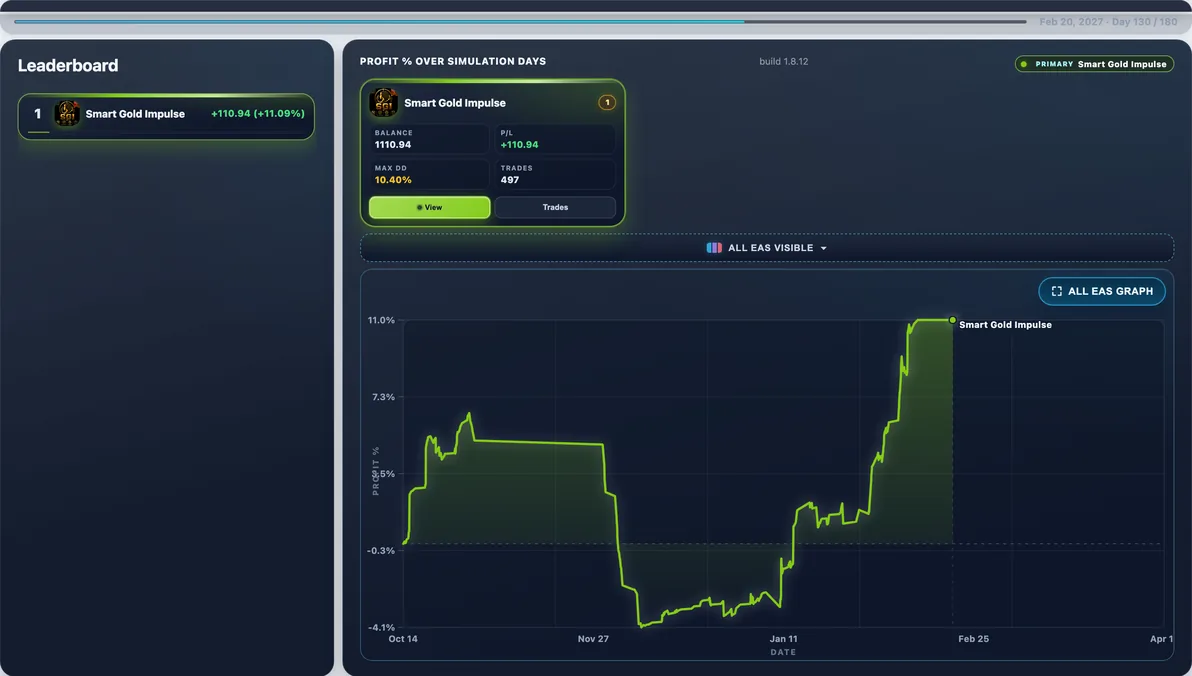
Task: Click the expand icon in All EAs Graph button
Action: (x=1056, y=291)
